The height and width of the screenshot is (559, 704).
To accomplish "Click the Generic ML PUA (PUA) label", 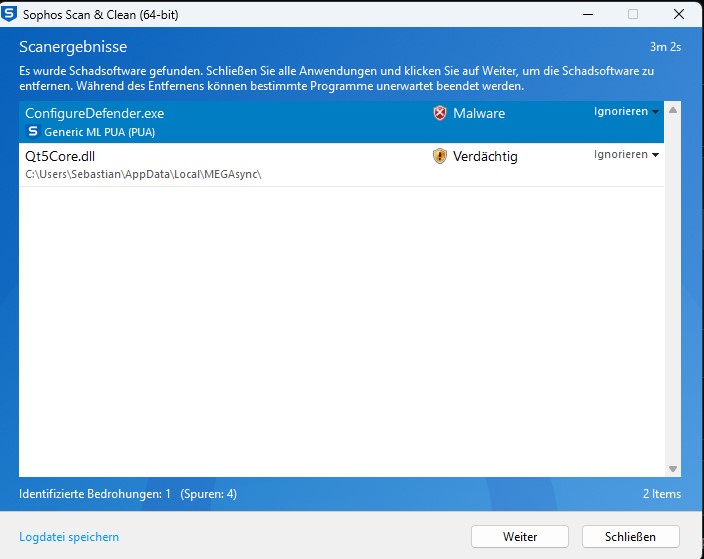I will tap(100, 132).
